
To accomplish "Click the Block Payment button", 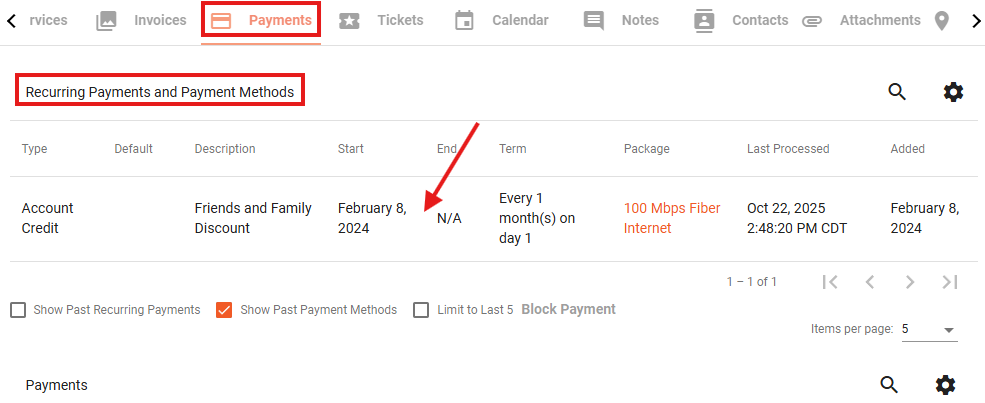I will 569,309.
